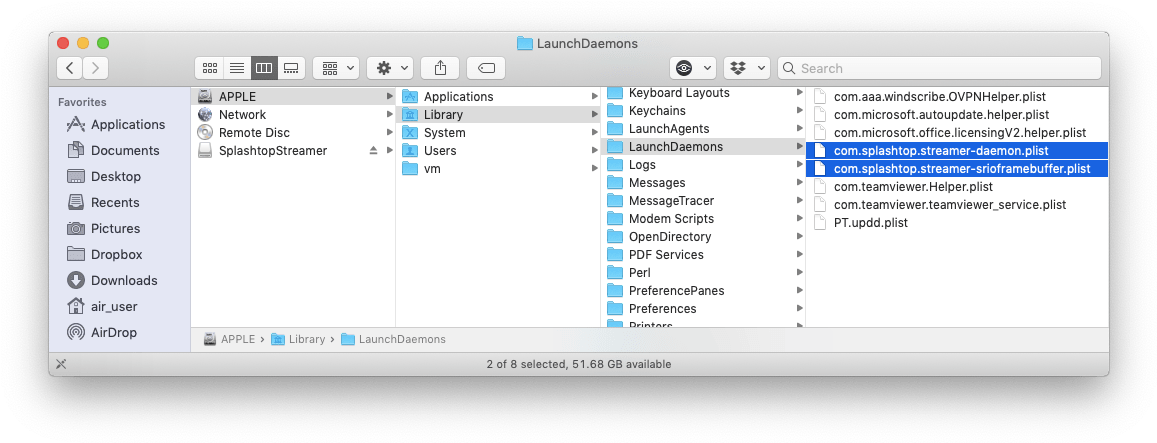Image resolution: width=1157 pixels, height=443 pixels.
Task: Select the LaunchDaemons folder in third column
Action: point(703,147)
